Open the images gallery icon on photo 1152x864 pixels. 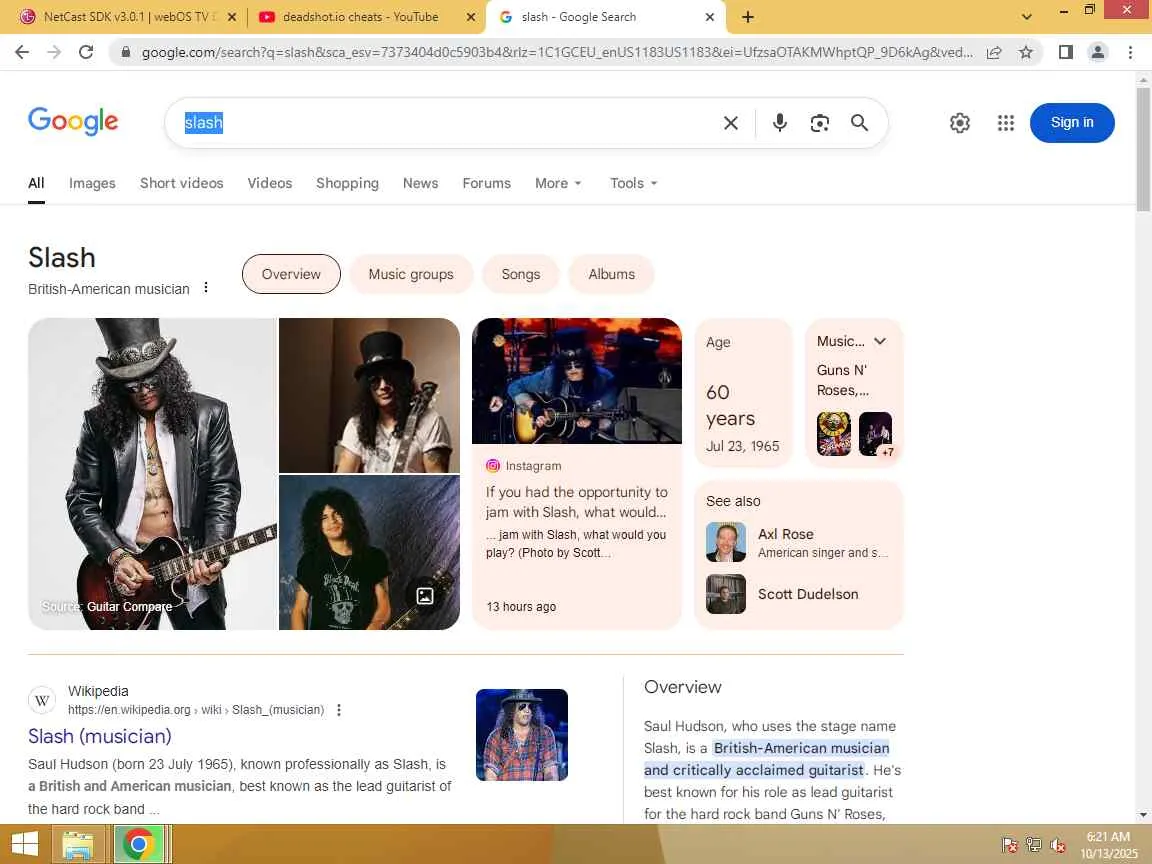pos(425,596)
